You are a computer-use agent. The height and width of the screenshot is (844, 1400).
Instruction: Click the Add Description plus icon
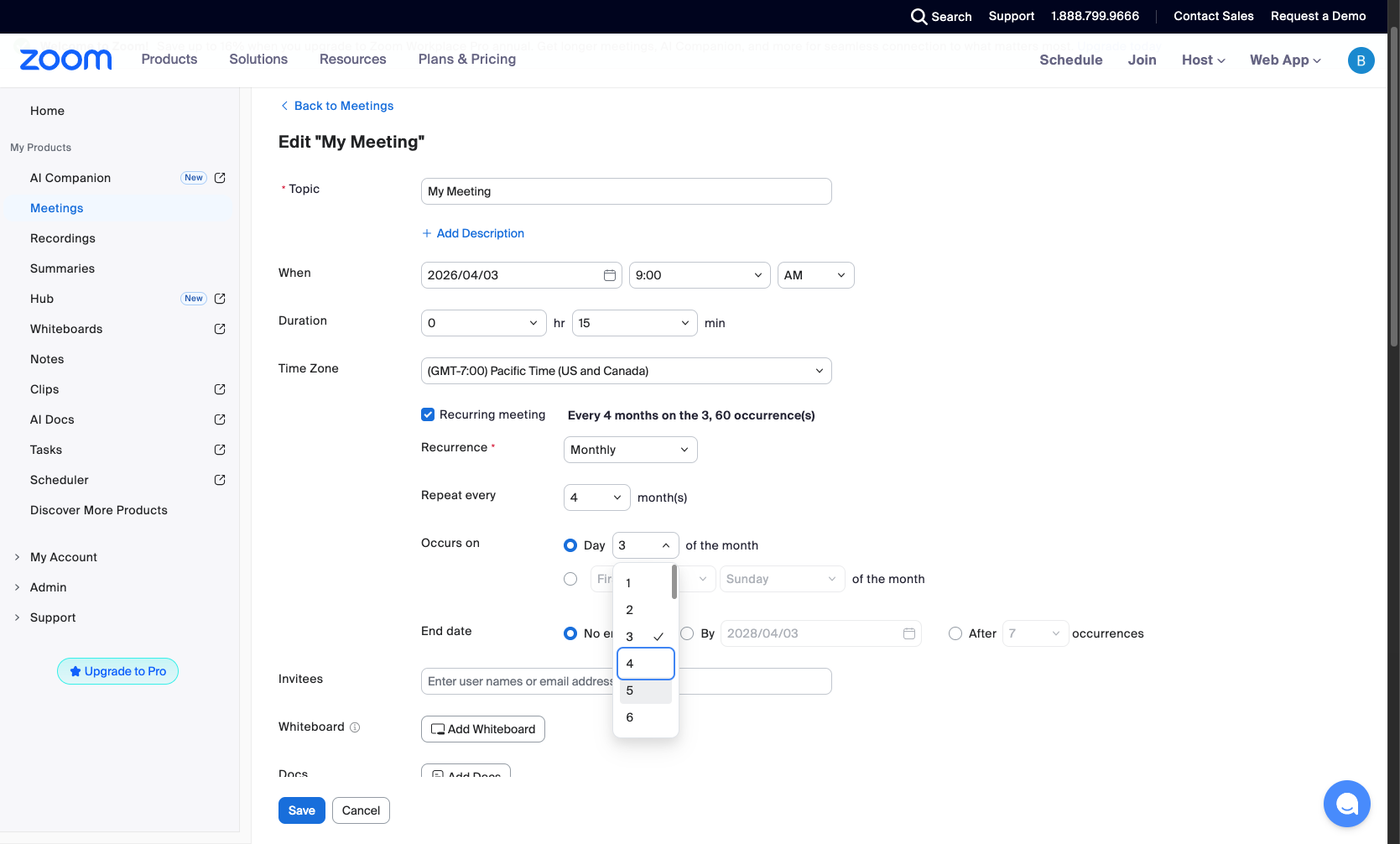point(427,233)
